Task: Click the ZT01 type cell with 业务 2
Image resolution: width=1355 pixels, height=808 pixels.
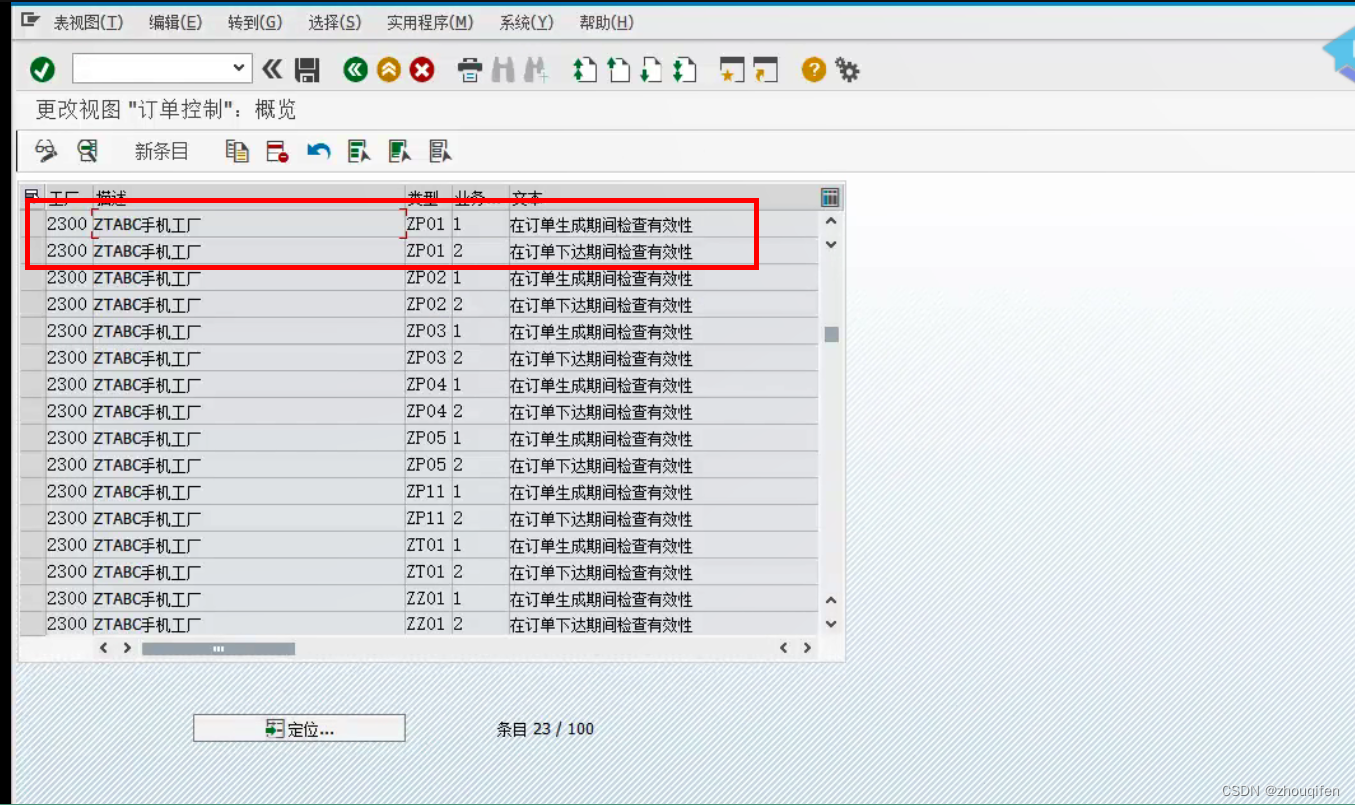Action: tap(427, 572)
